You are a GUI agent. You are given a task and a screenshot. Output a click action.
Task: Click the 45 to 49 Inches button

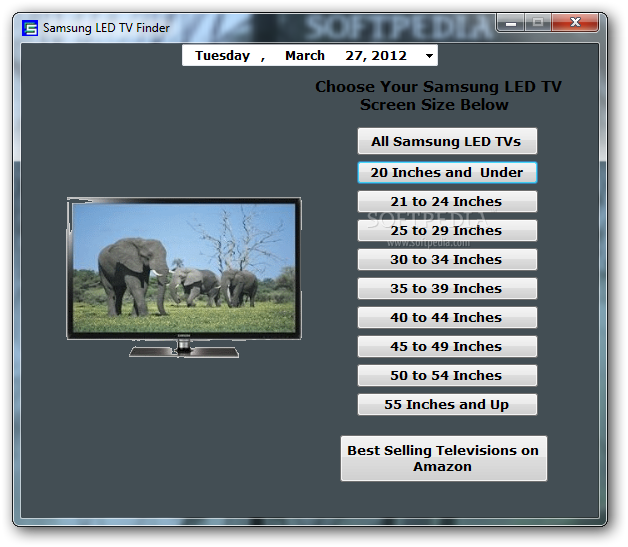(x=447, y=346)
